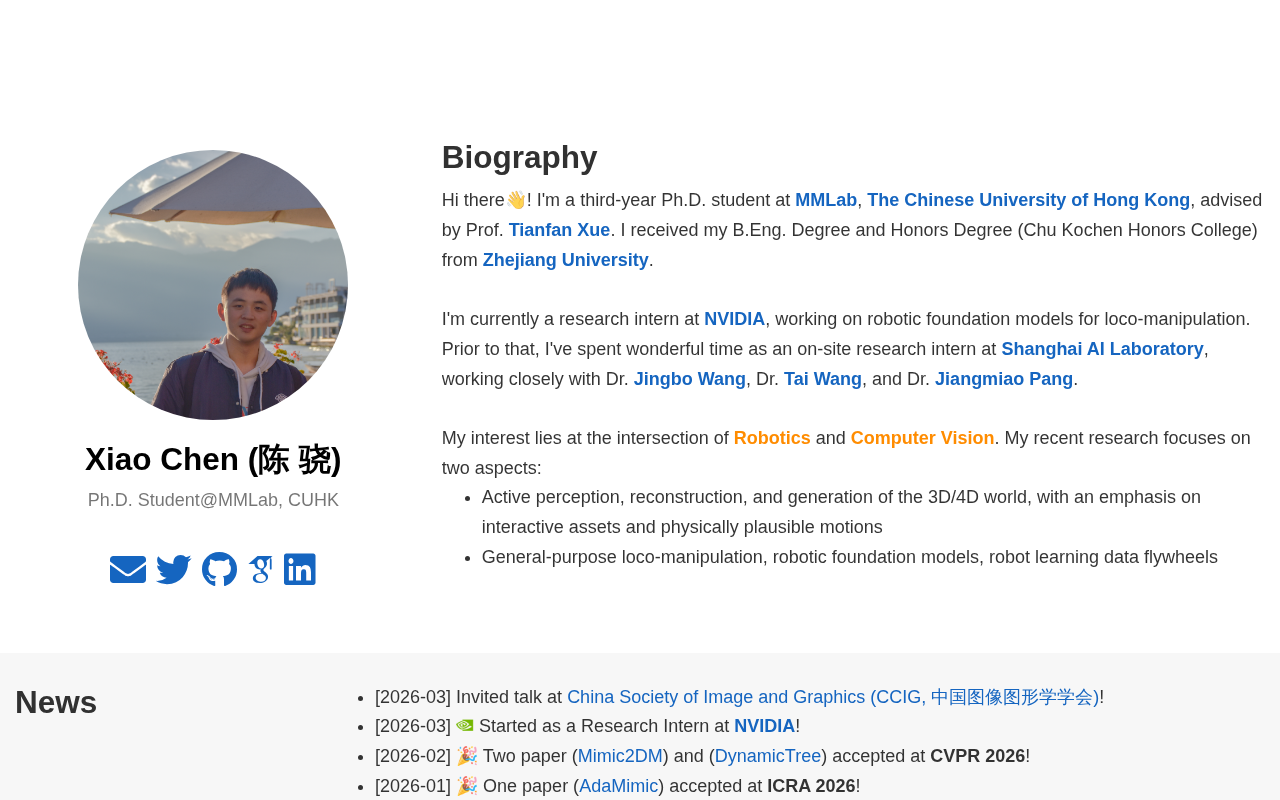Image resolution: width=1280 pixels, height=800 pixels.
Task: Visit Tai Wang's page
Action: pos(823,379)
